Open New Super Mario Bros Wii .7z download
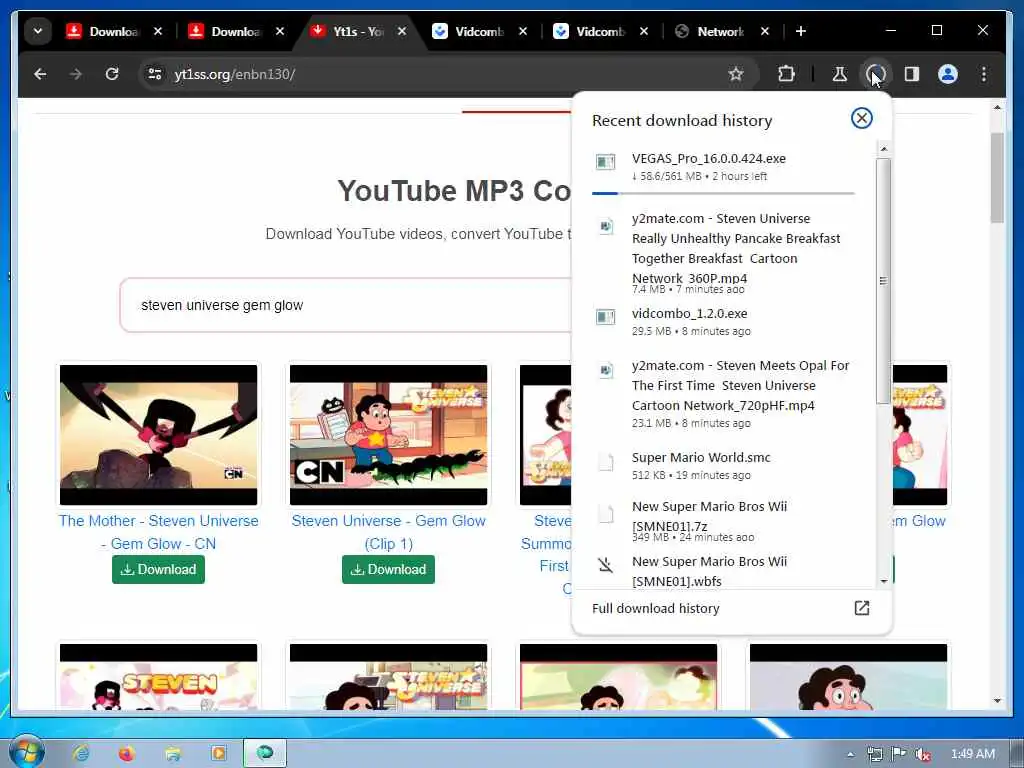 click(x=723, y=520)
